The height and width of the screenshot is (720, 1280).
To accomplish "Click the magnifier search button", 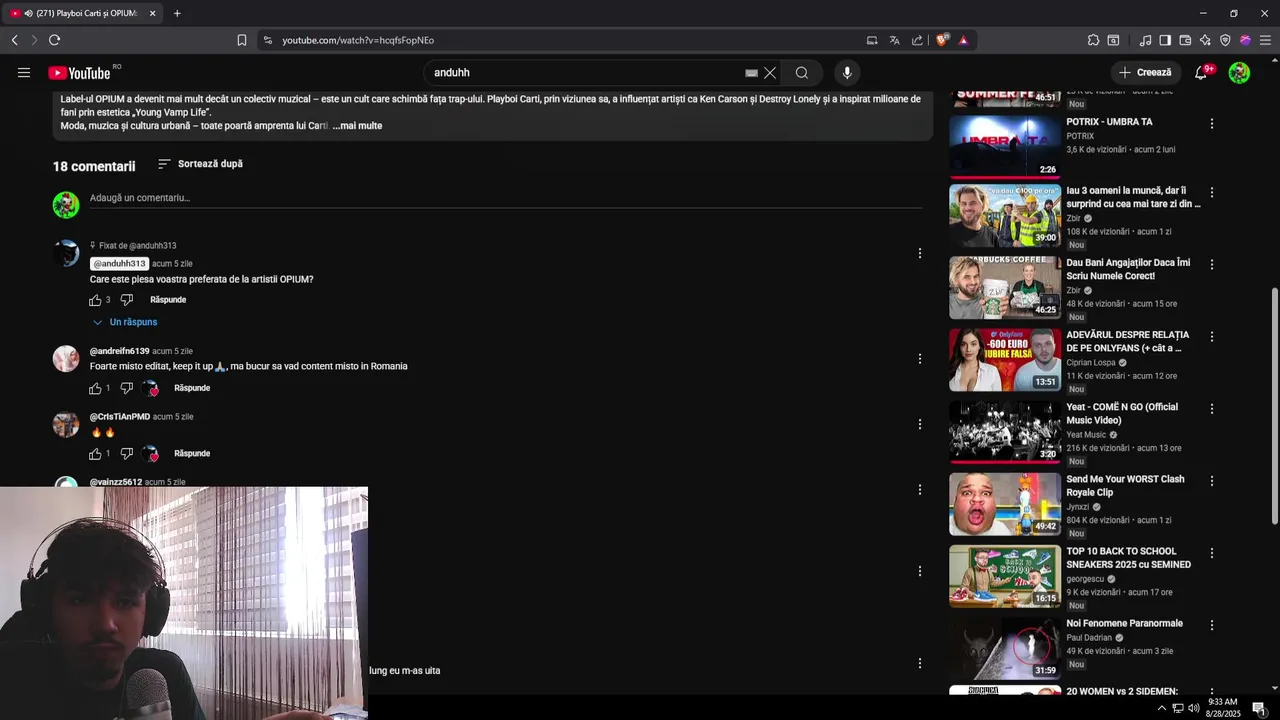I will point(802,73).
